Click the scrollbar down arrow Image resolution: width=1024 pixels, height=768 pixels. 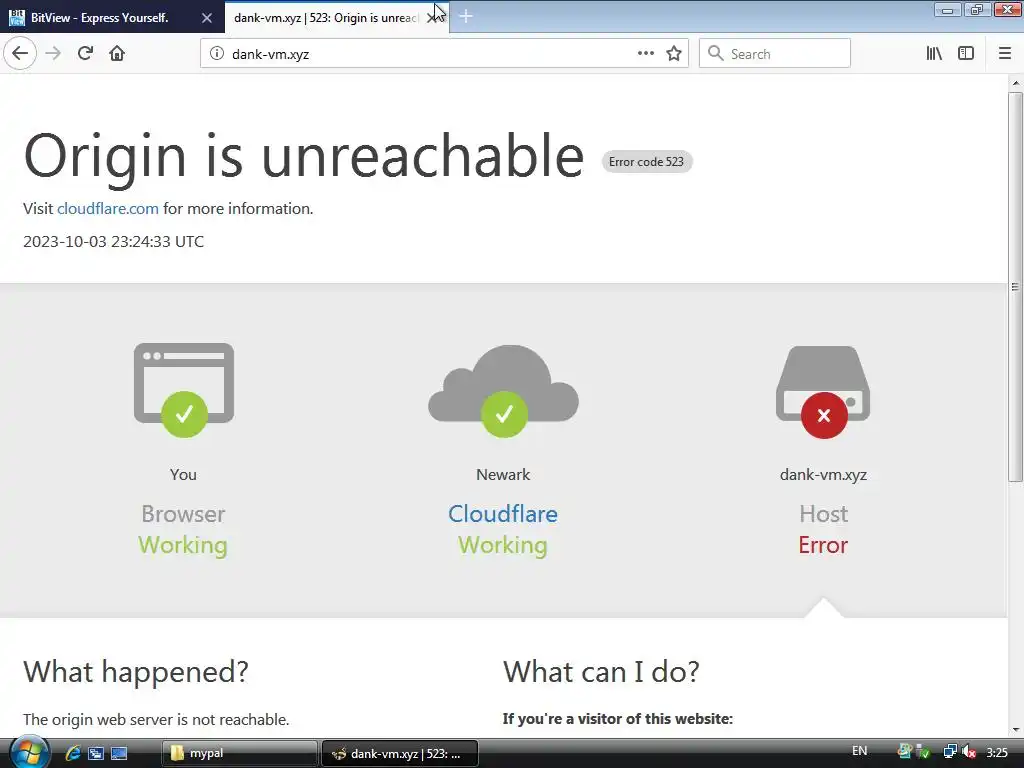tap(1015, 730)
